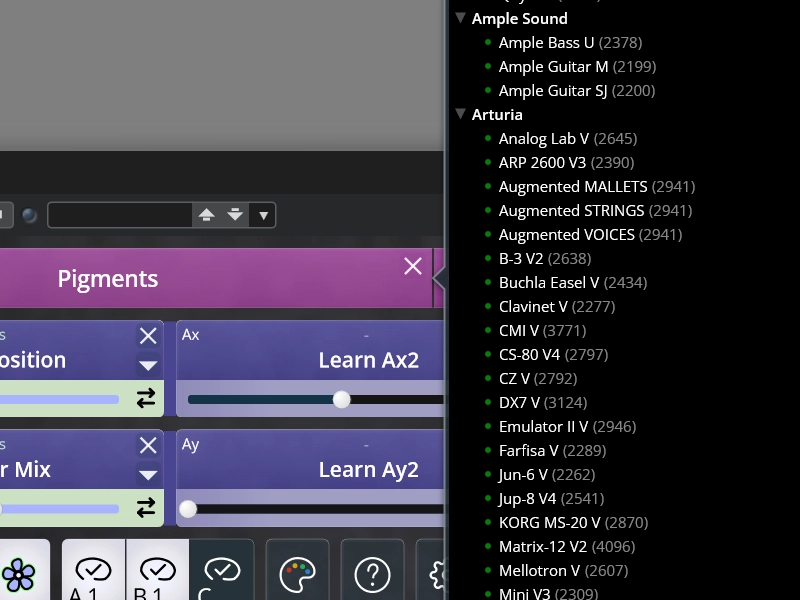The image size is (800, 600).
Task: Click the Ax label text
Action: click(x=190, y=335)
